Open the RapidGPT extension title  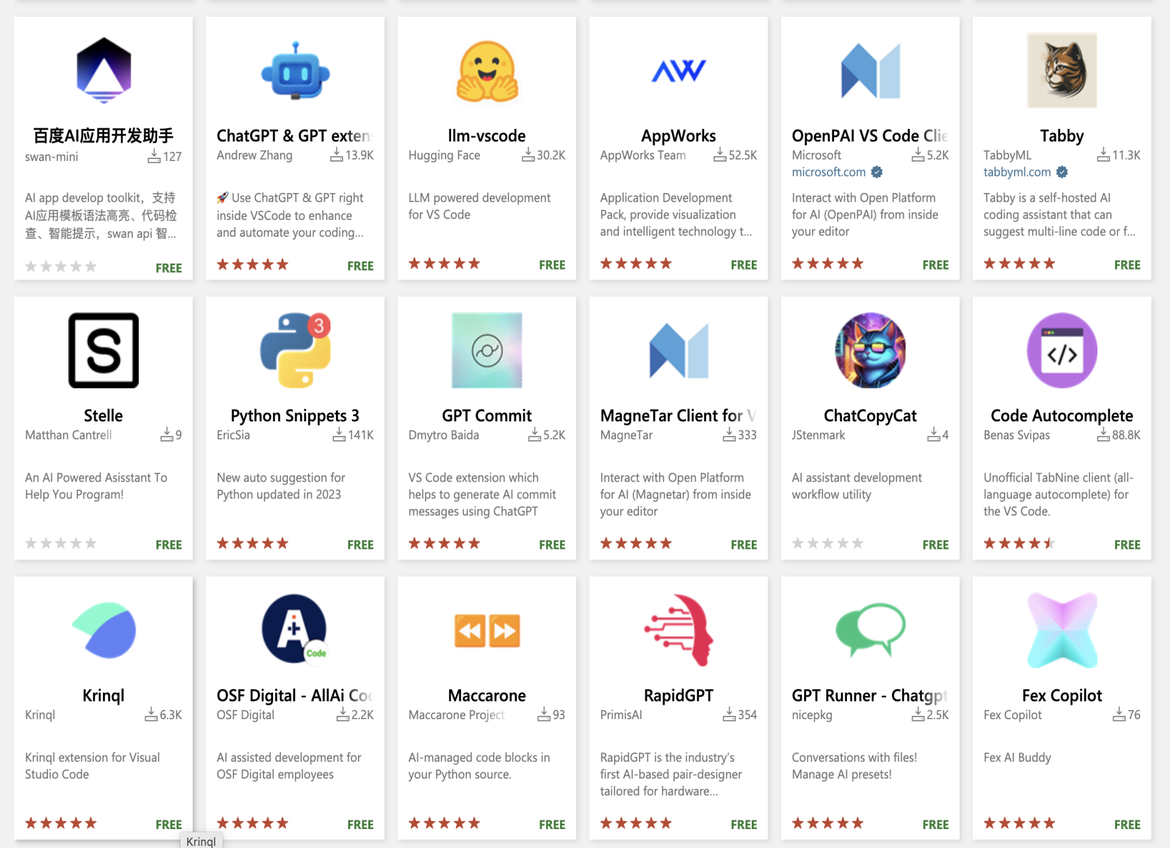click(678, 696)
